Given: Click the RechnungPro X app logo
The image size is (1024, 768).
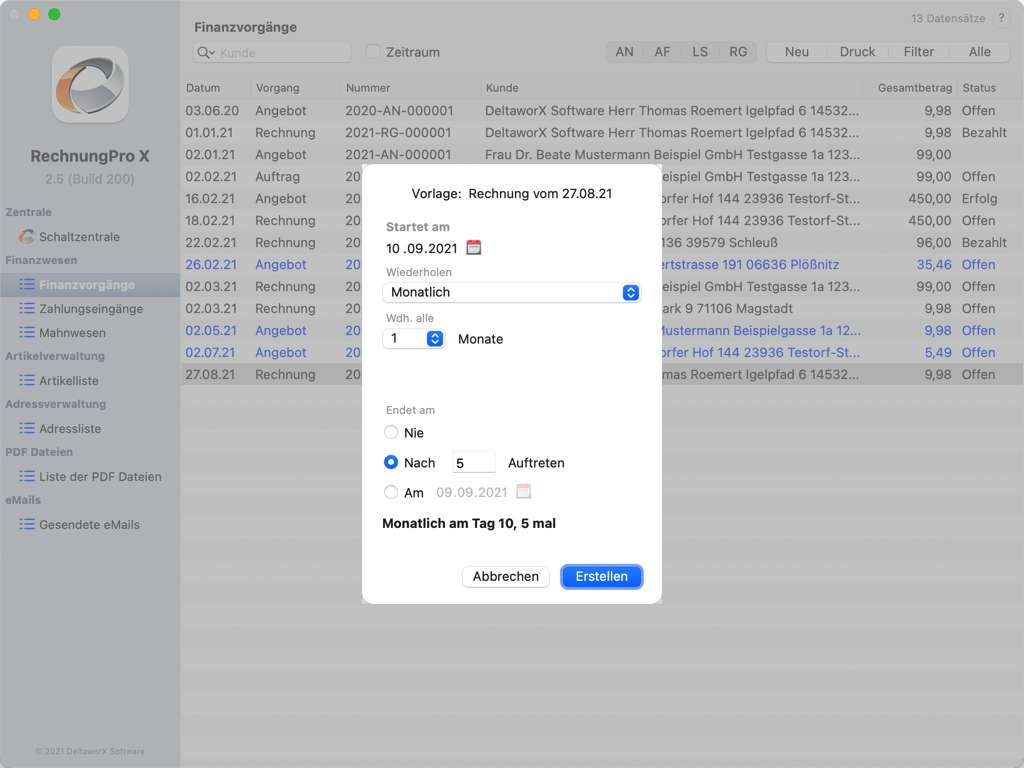Looking at the screenshot, I should tap(90, 84).
